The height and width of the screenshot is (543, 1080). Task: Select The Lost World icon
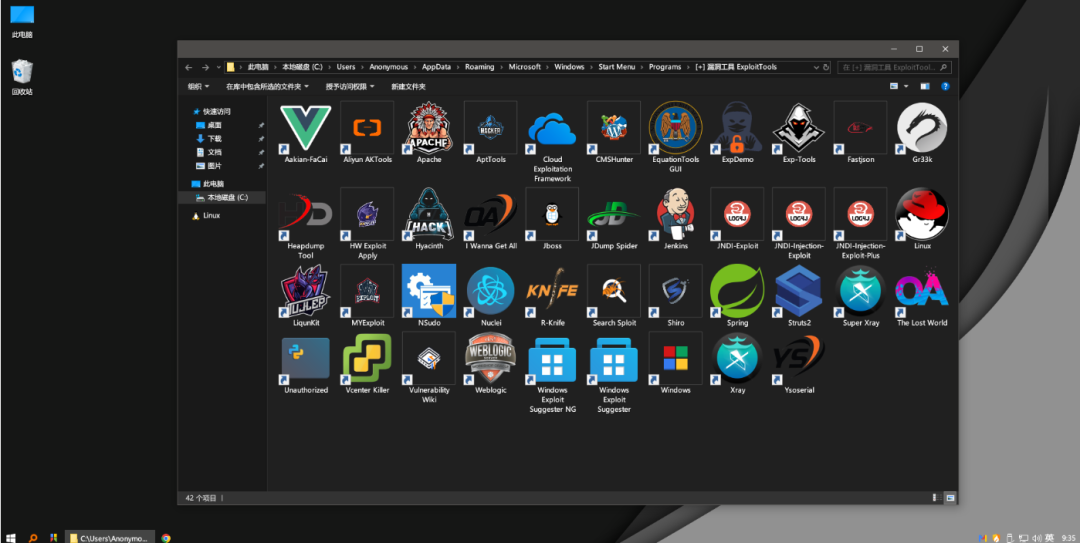click(x=922, y=291)
